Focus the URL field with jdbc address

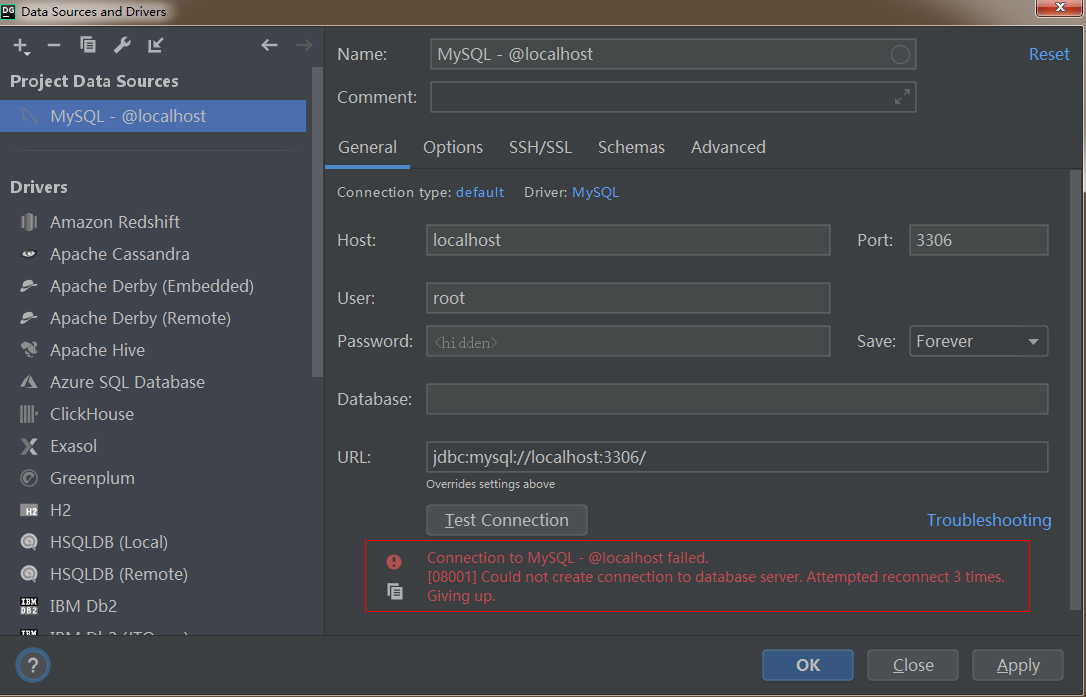click(737, 457)
